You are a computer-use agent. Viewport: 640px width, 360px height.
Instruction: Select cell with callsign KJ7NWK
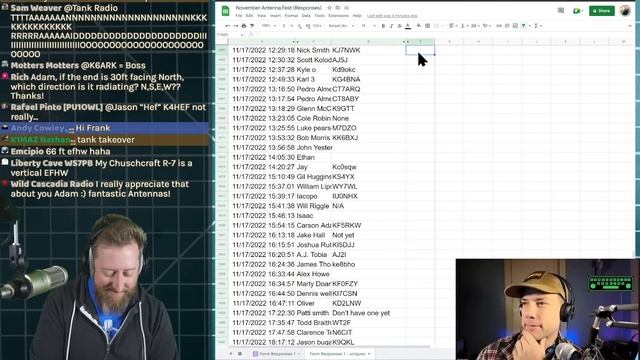point(369,50)
